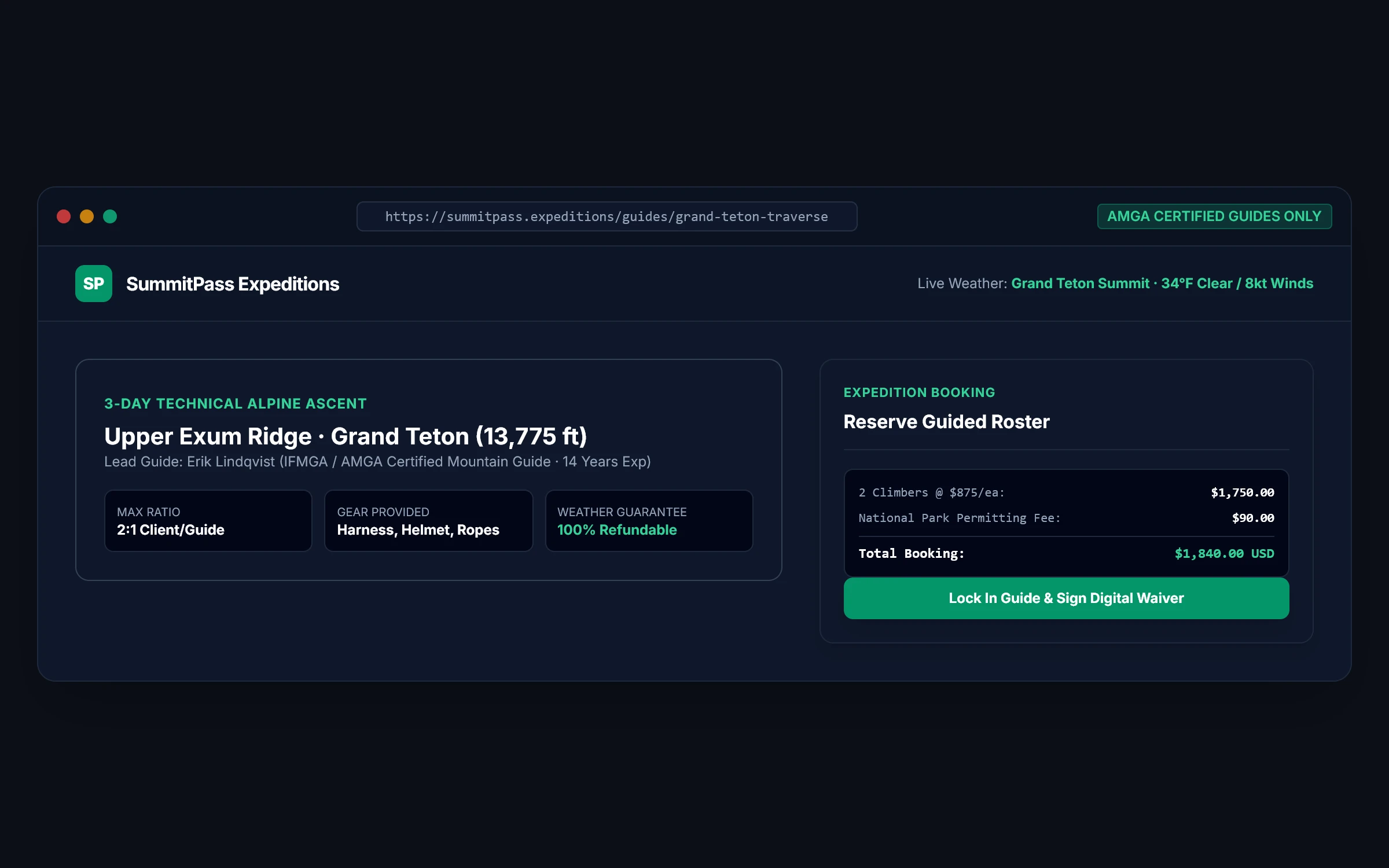Viewport: 1389px width, 868px height.
Task: Click the 3-Day Technical Alpine Ascent label
Action: tap(235, 403)
